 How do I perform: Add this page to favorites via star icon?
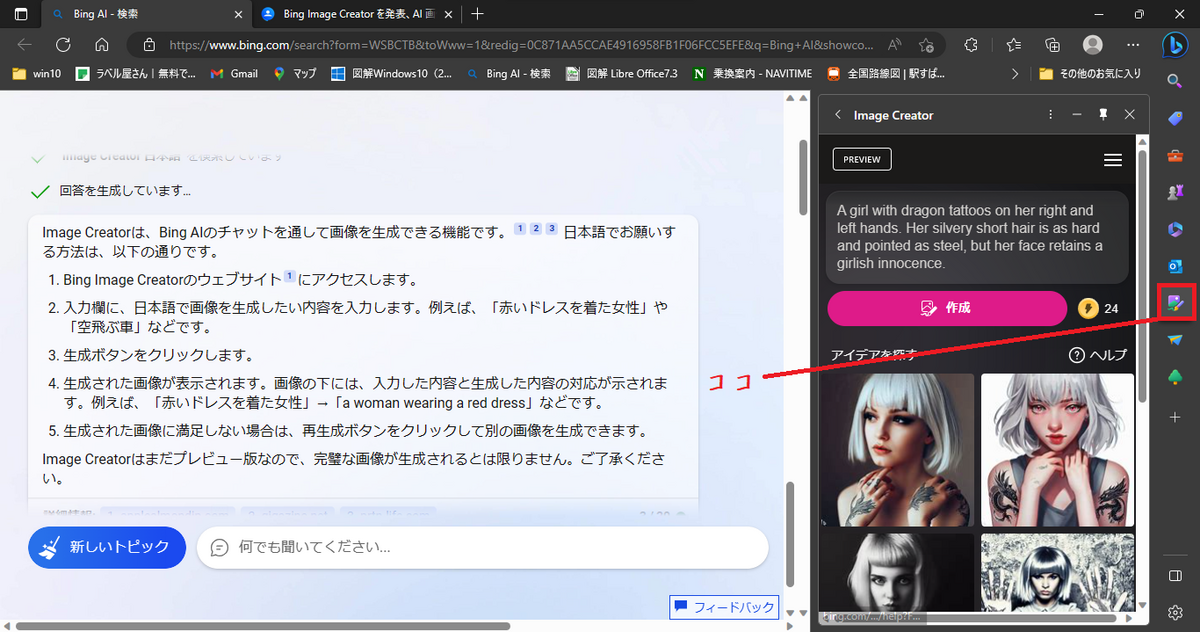(926, 44)
